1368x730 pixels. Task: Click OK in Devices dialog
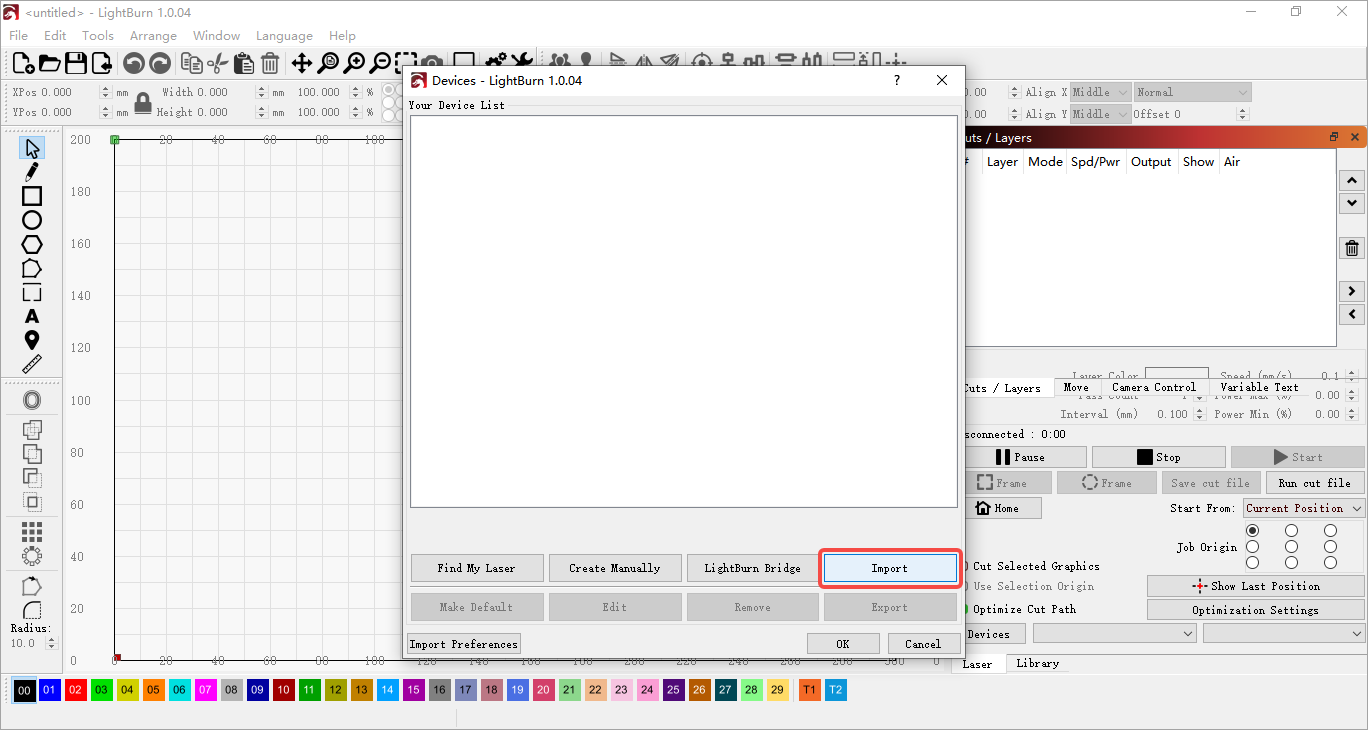tap(843, 644)
